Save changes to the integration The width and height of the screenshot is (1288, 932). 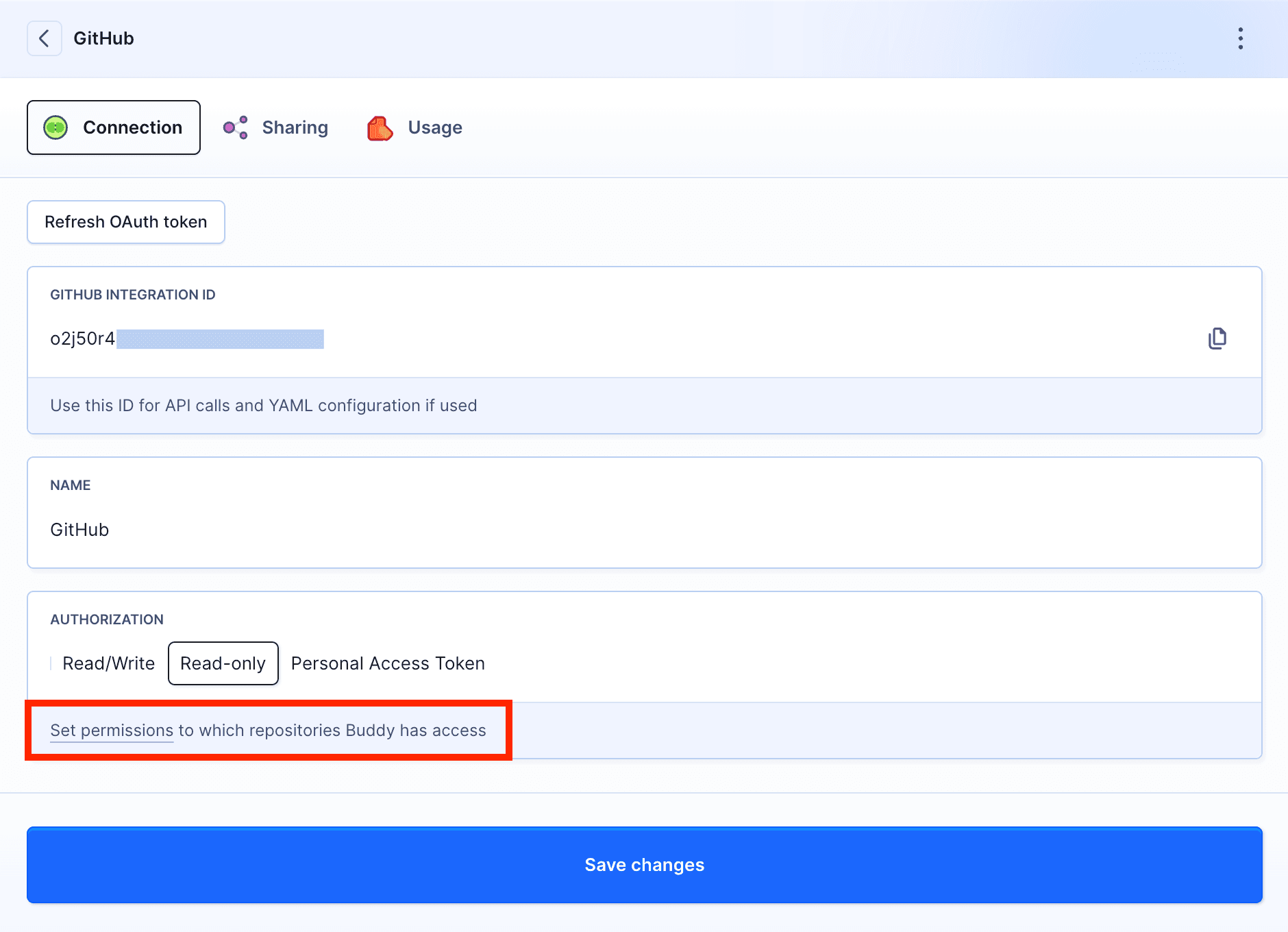pos(644,865)
